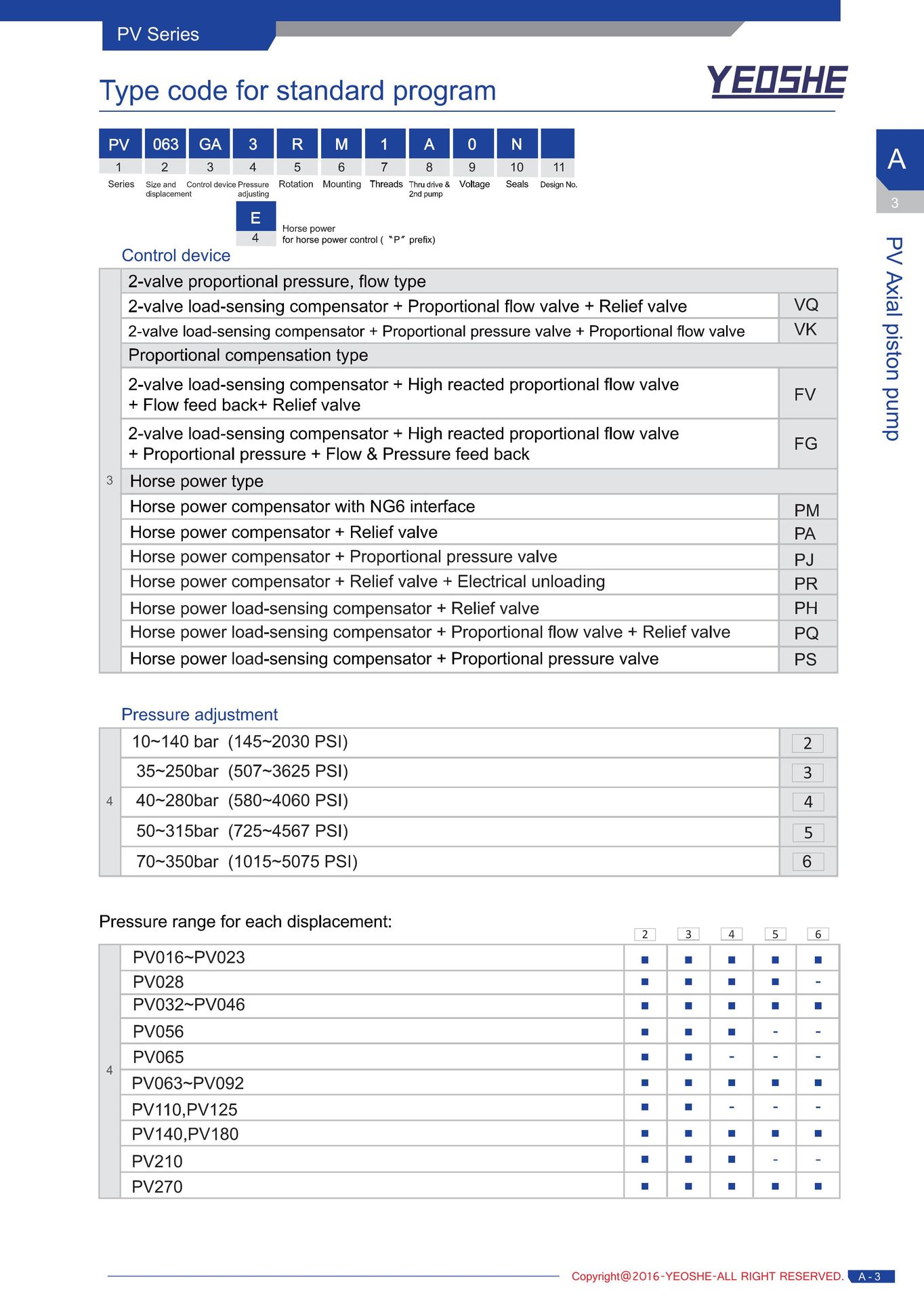Click the section A side tab
Viewport: 924px width, 1307px height.
[x=899, y=159]
